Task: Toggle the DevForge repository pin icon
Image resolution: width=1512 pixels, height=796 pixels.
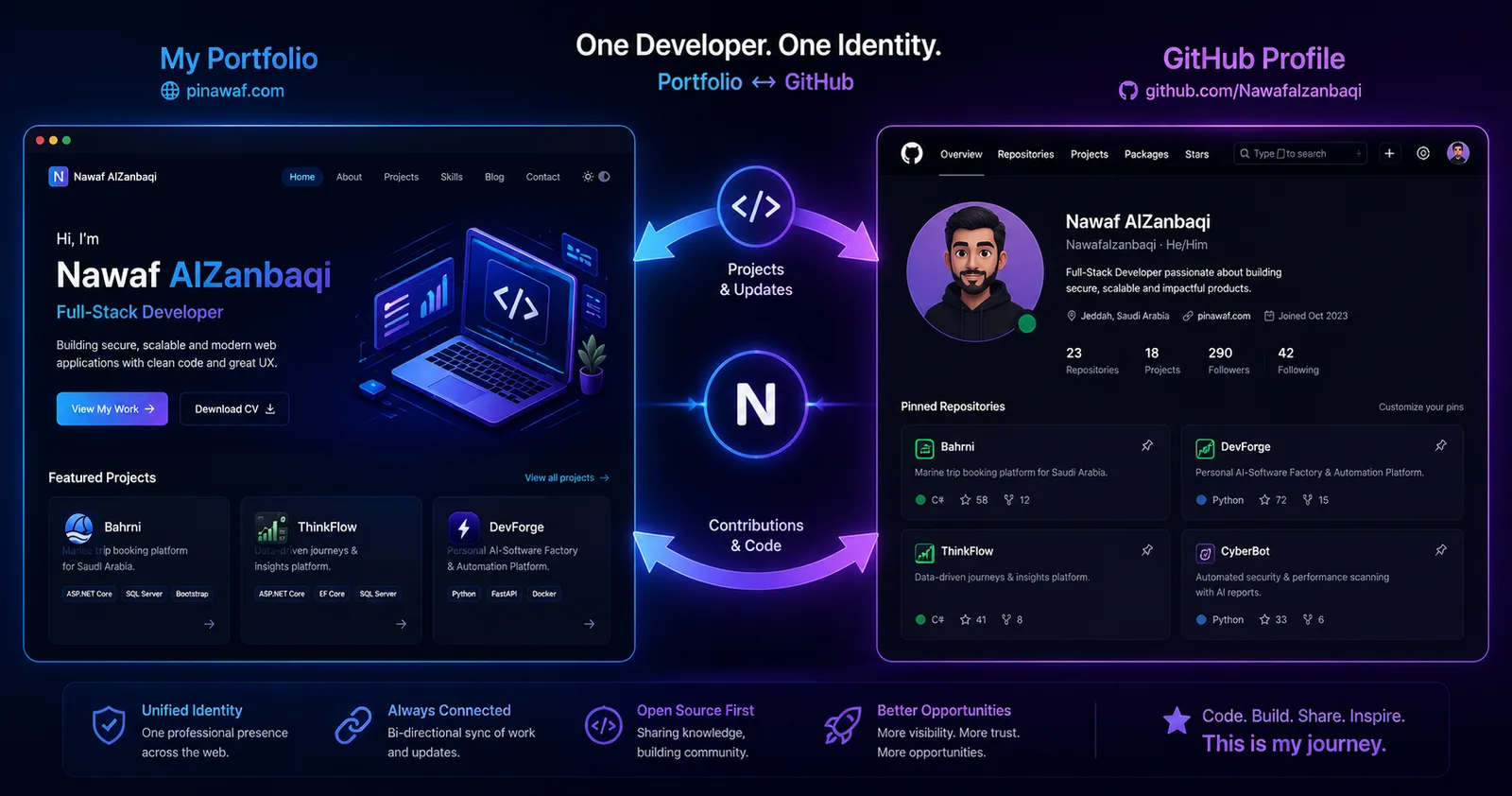Action: [1441, 445]
